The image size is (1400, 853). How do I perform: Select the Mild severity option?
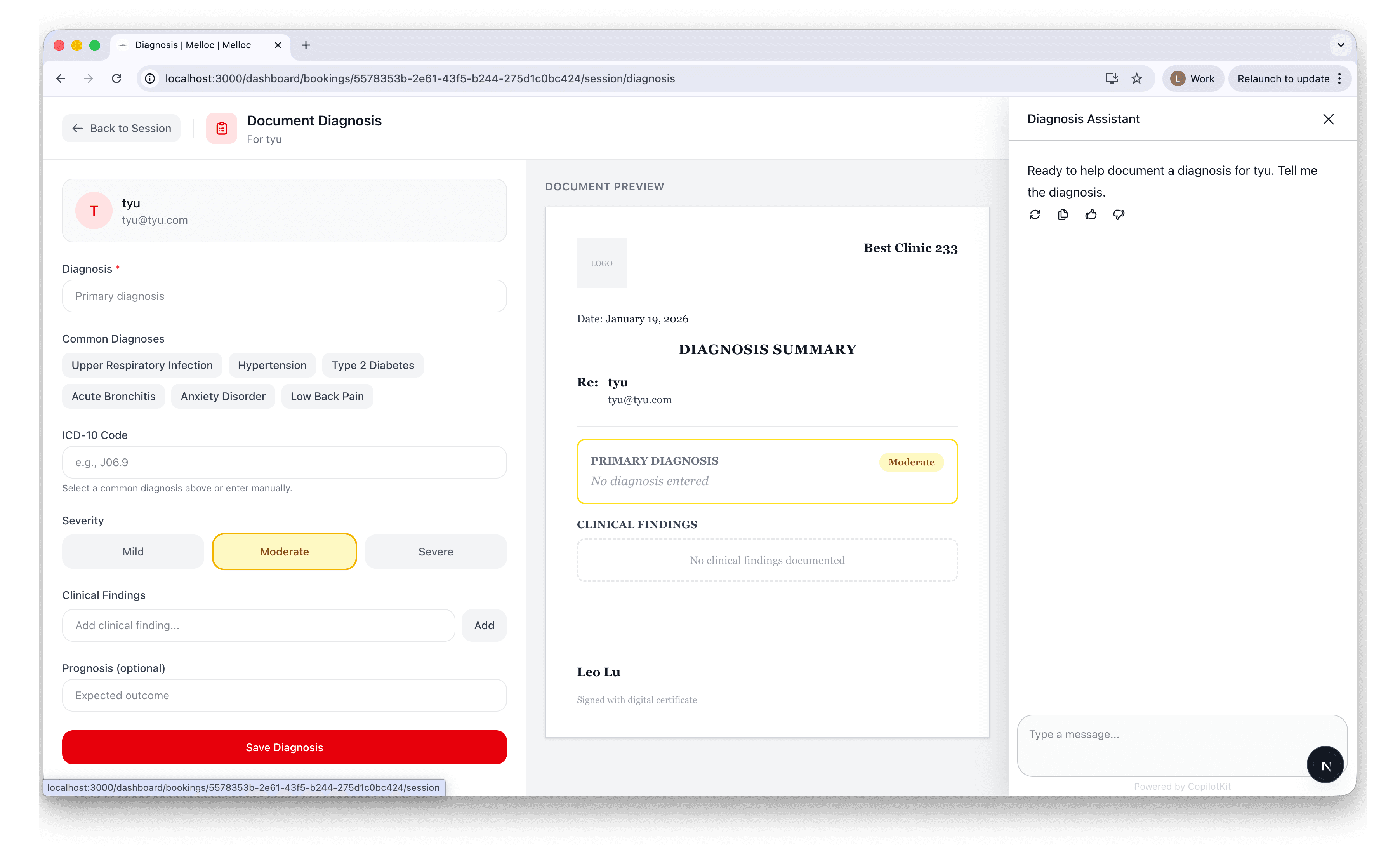[x=133, y=551]
